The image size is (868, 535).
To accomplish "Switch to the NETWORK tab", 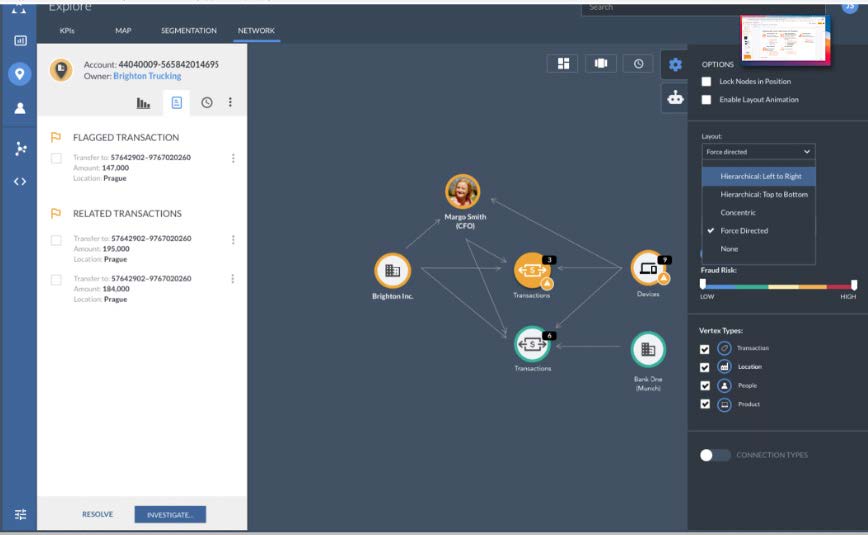I will pyautogui.click(x=256, y=30).
